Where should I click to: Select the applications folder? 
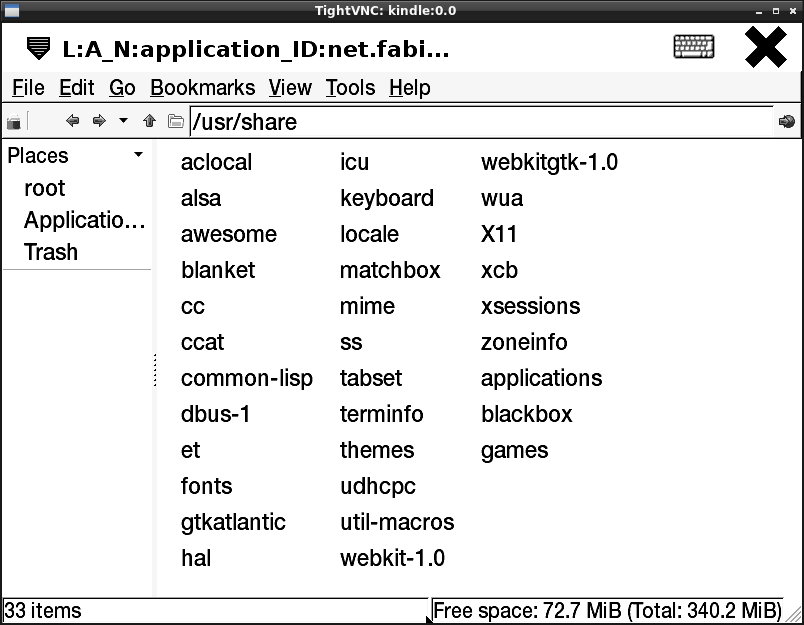(541, 379)
